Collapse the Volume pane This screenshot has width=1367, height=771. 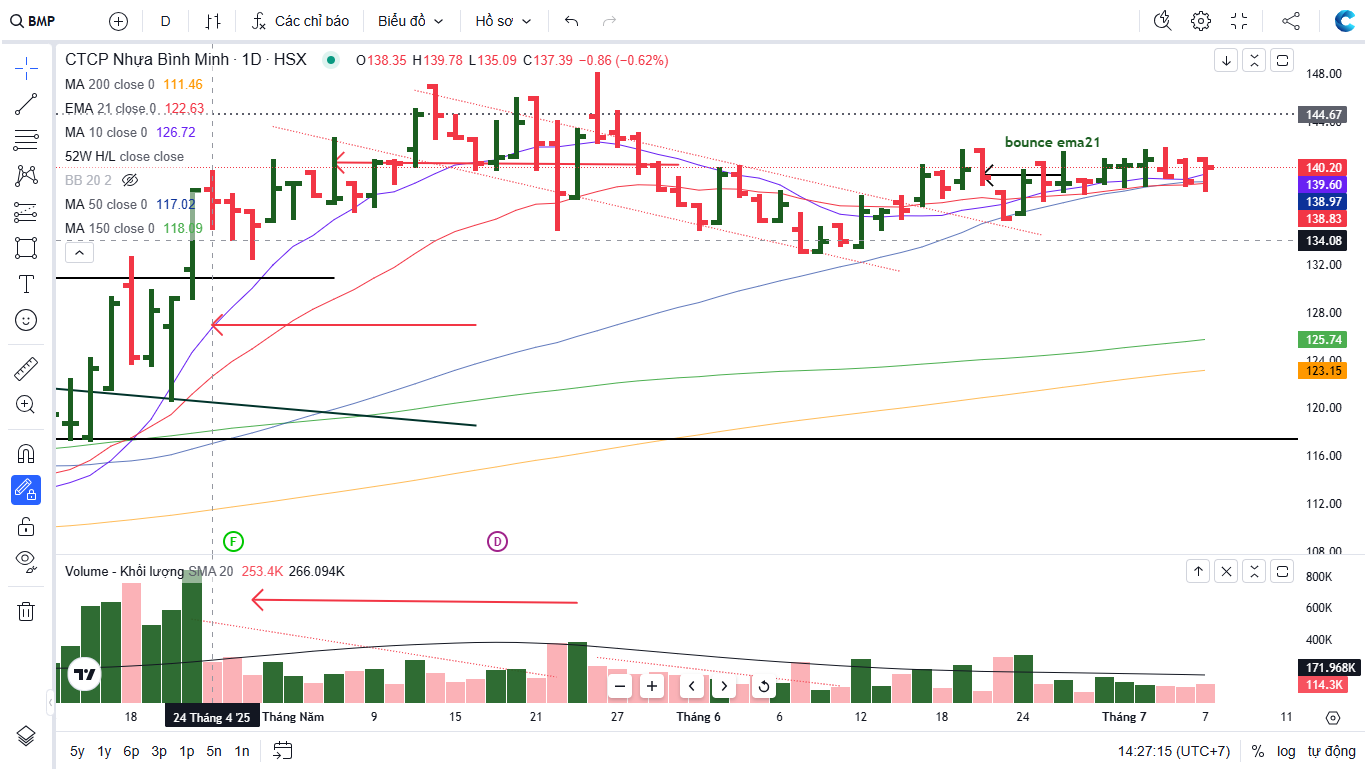point(1254,571)
